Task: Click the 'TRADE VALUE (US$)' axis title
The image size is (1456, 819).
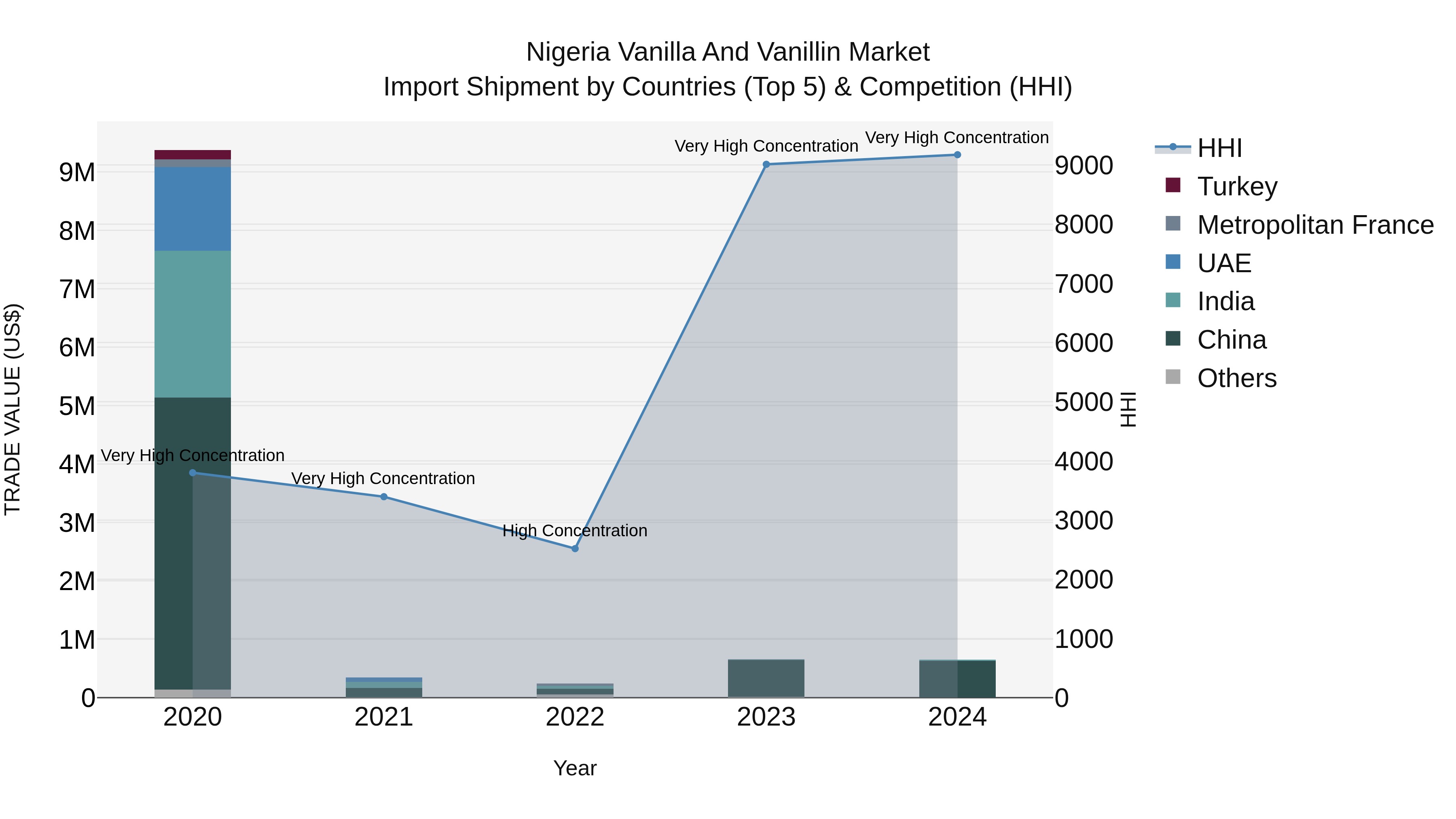Action: coord(13,409)
